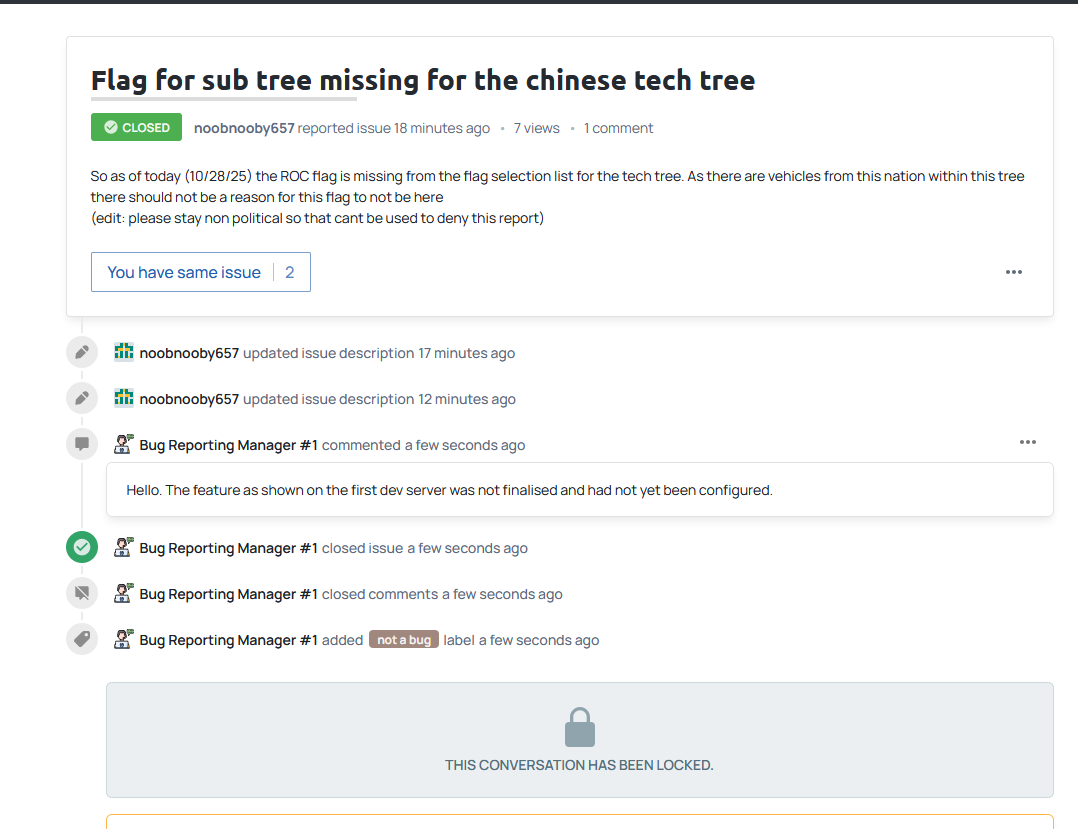
Task: Click the second pencil edit timeline icon
Action: [82, 399]
